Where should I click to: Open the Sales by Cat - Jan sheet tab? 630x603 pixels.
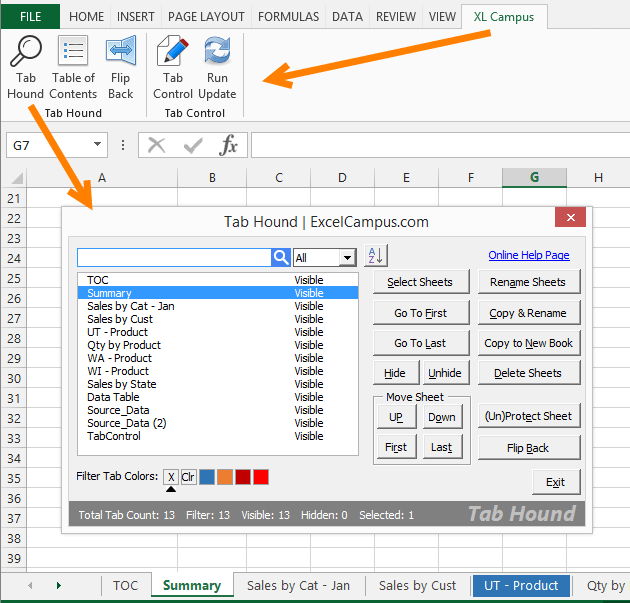tap(298, 586)
